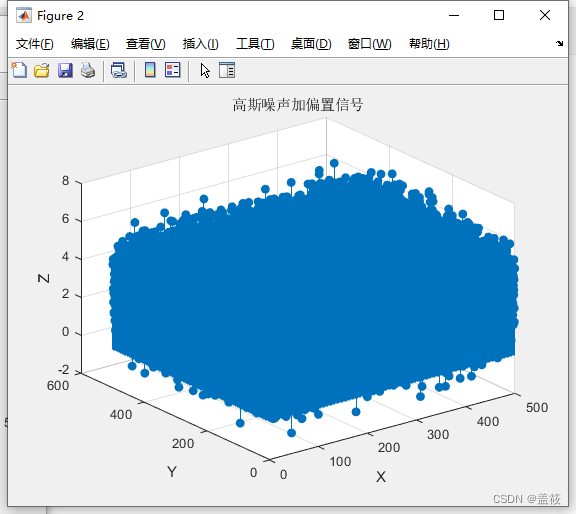Click the MATLAB logo in title bar
The image size is (576, 514).
pyautogui.click(x=24, y=15)
